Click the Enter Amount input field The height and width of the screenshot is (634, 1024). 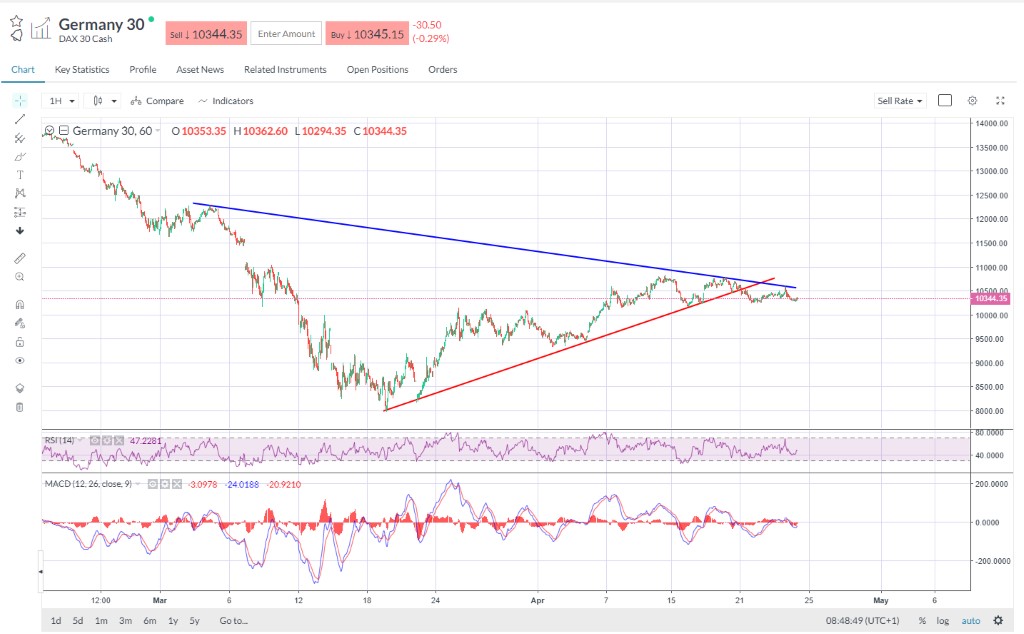click(x=286, y=34)
